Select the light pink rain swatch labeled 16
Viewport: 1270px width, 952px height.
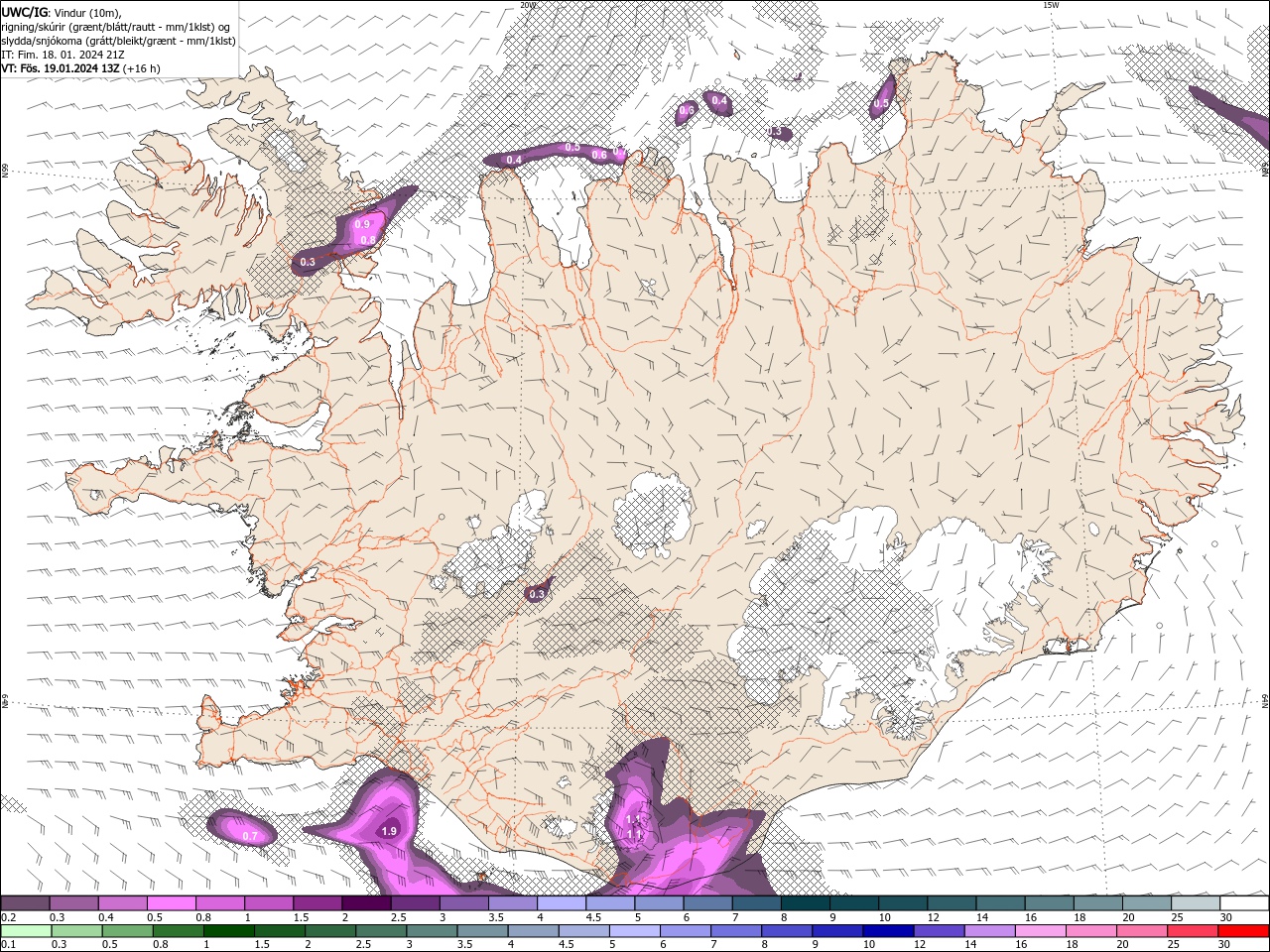click(1042, 931)
